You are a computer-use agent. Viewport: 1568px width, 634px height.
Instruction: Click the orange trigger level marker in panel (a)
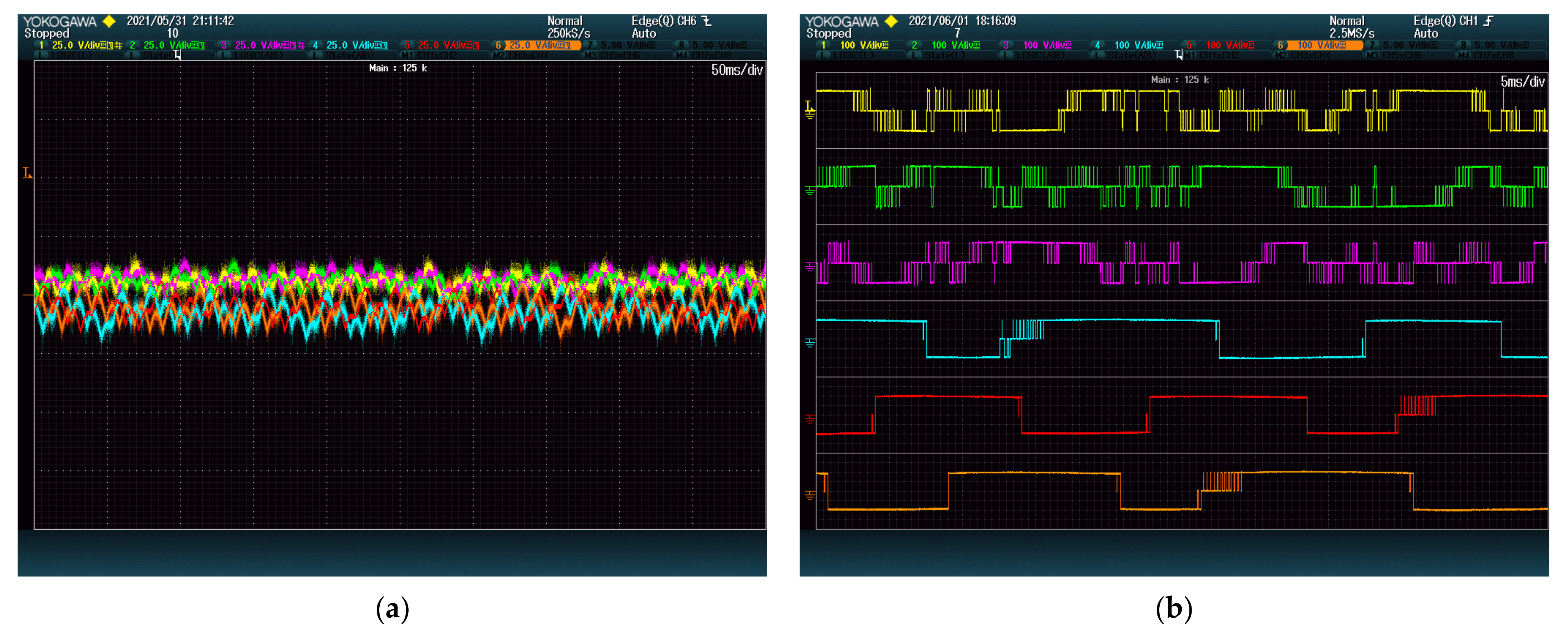pyautogui.click(x=28, y=174)
